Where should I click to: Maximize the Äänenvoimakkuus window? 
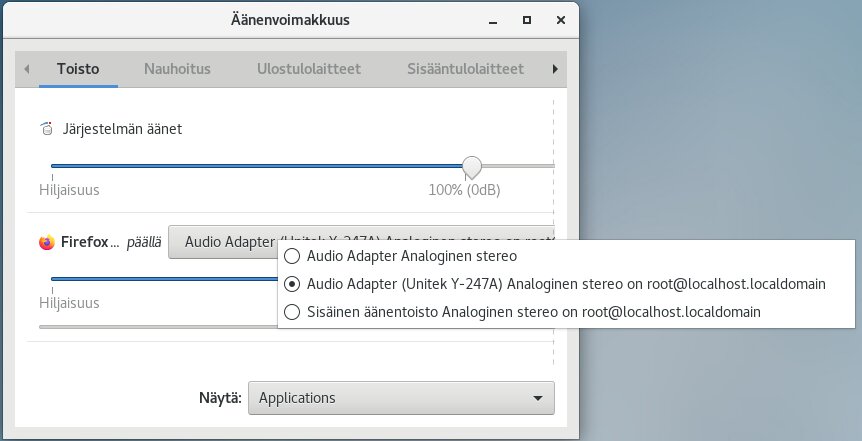coord(527,20)
